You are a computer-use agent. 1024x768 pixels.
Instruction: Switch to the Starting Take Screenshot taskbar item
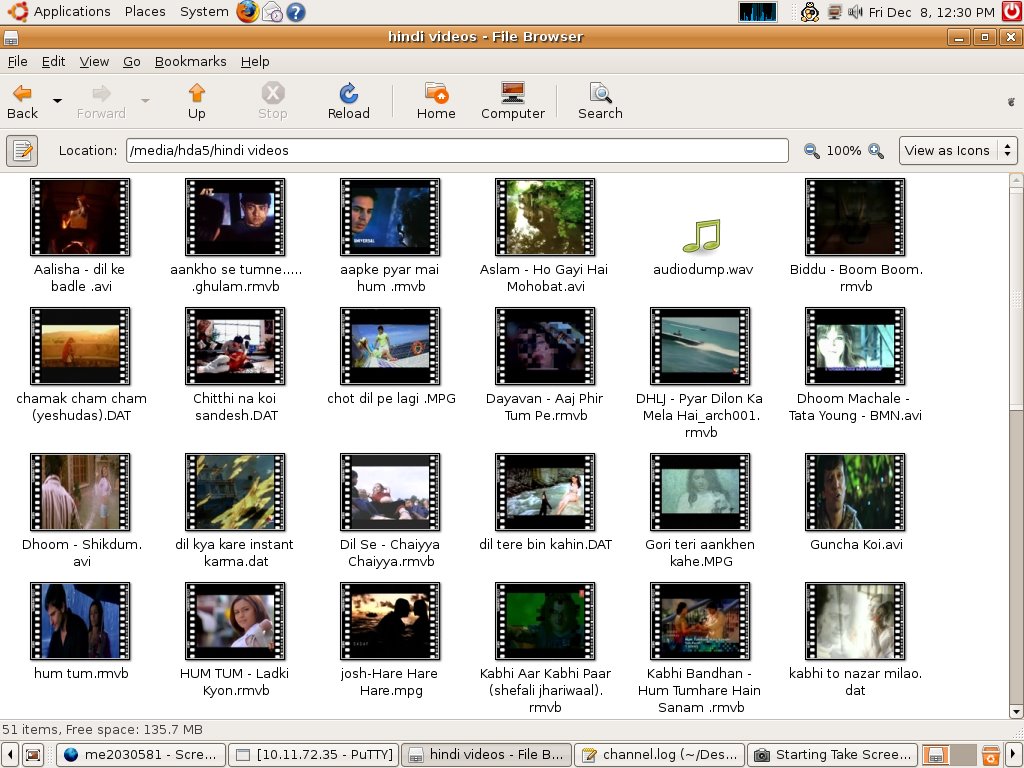pyautogui.click(x=832, y=755)
